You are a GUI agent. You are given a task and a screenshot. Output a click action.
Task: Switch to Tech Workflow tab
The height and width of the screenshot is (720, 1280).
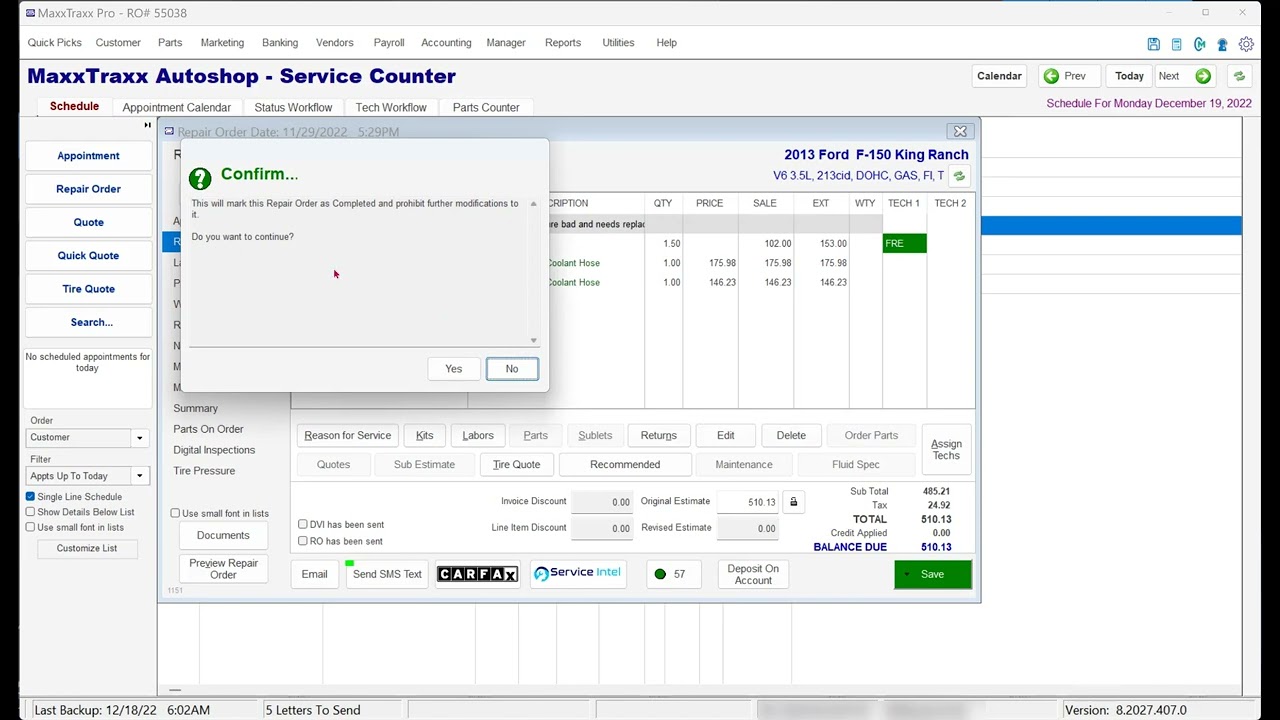[391, 107]
